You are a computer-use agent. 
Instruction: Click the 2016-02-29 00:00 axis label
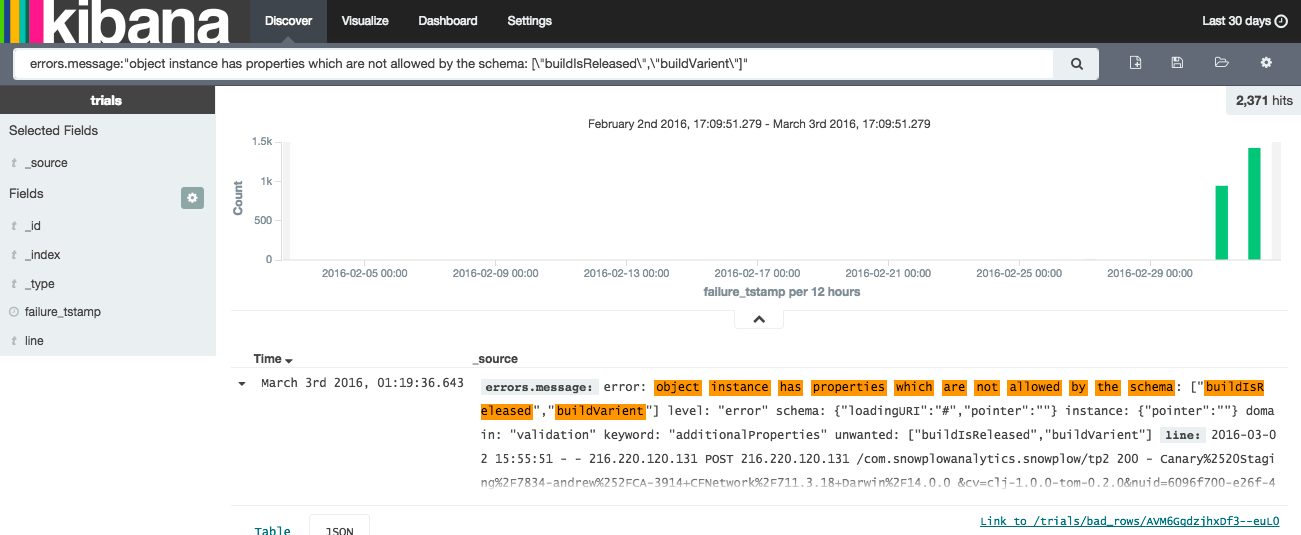(1150, 273)
